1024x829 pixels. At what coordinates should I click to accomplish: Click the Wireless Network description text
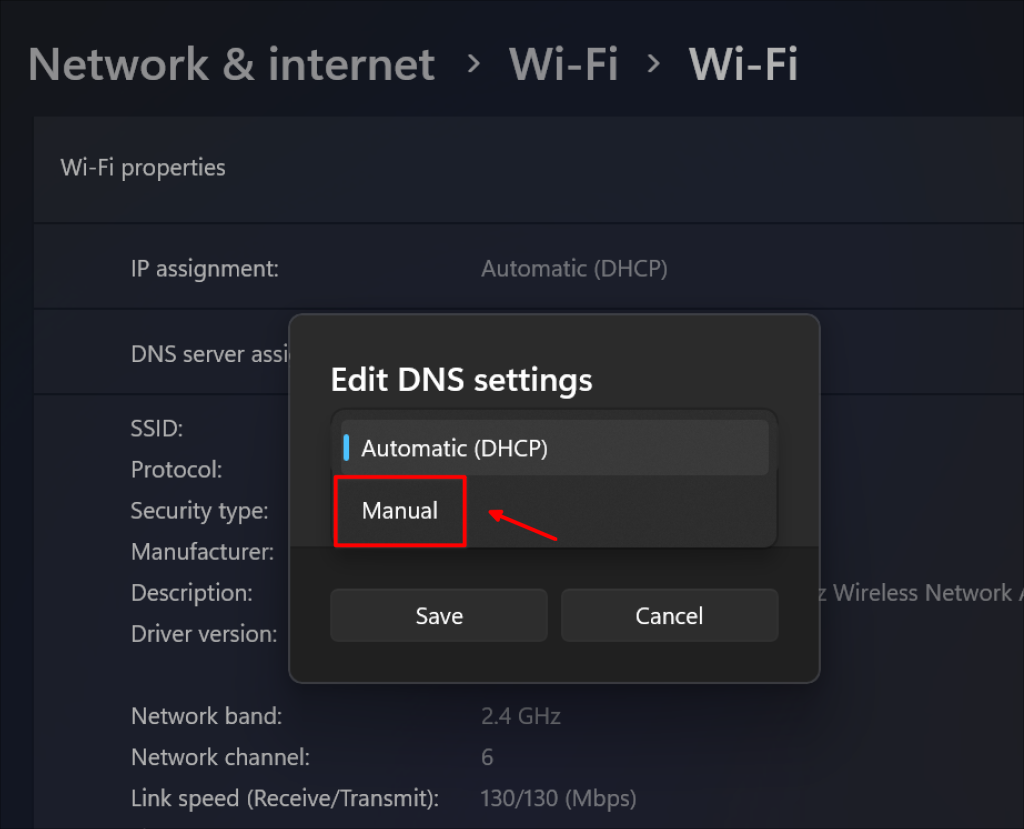[x=921, y=593]
